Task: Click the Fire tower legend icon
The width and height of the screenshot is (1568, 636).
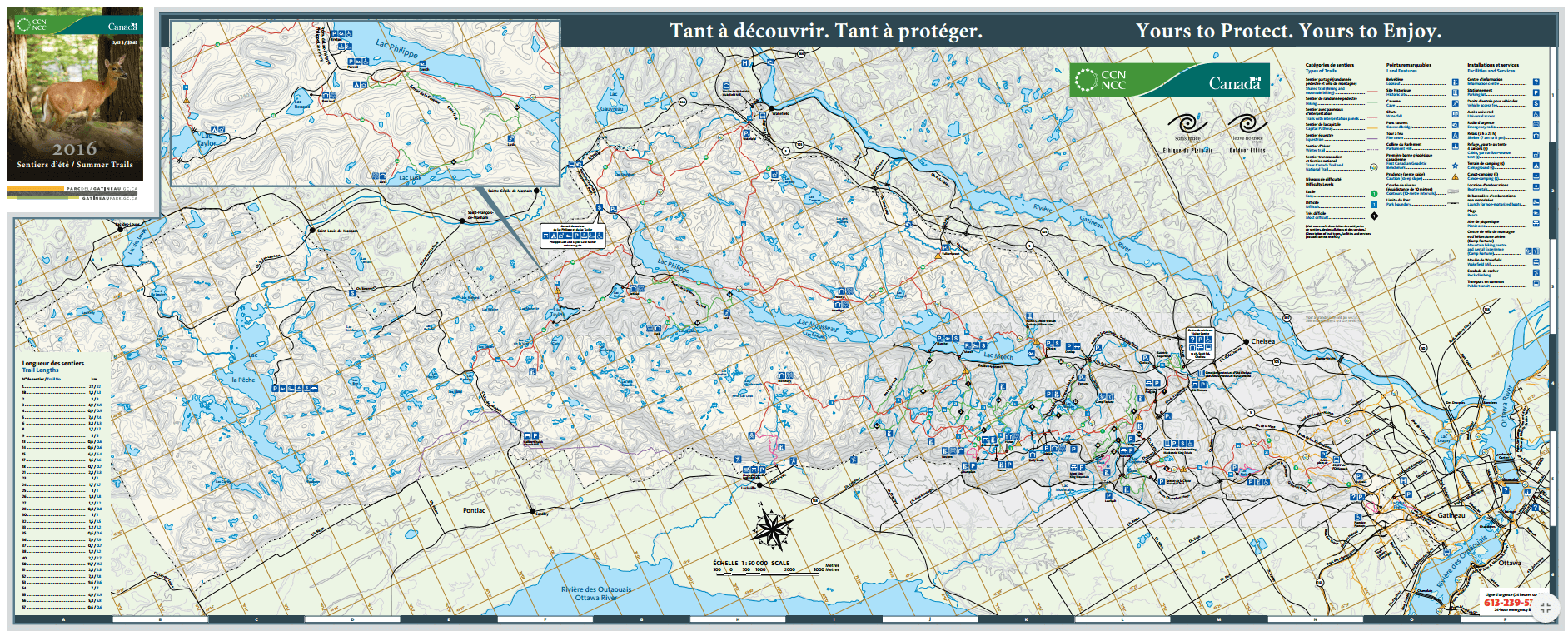Action: [1455, 136]
